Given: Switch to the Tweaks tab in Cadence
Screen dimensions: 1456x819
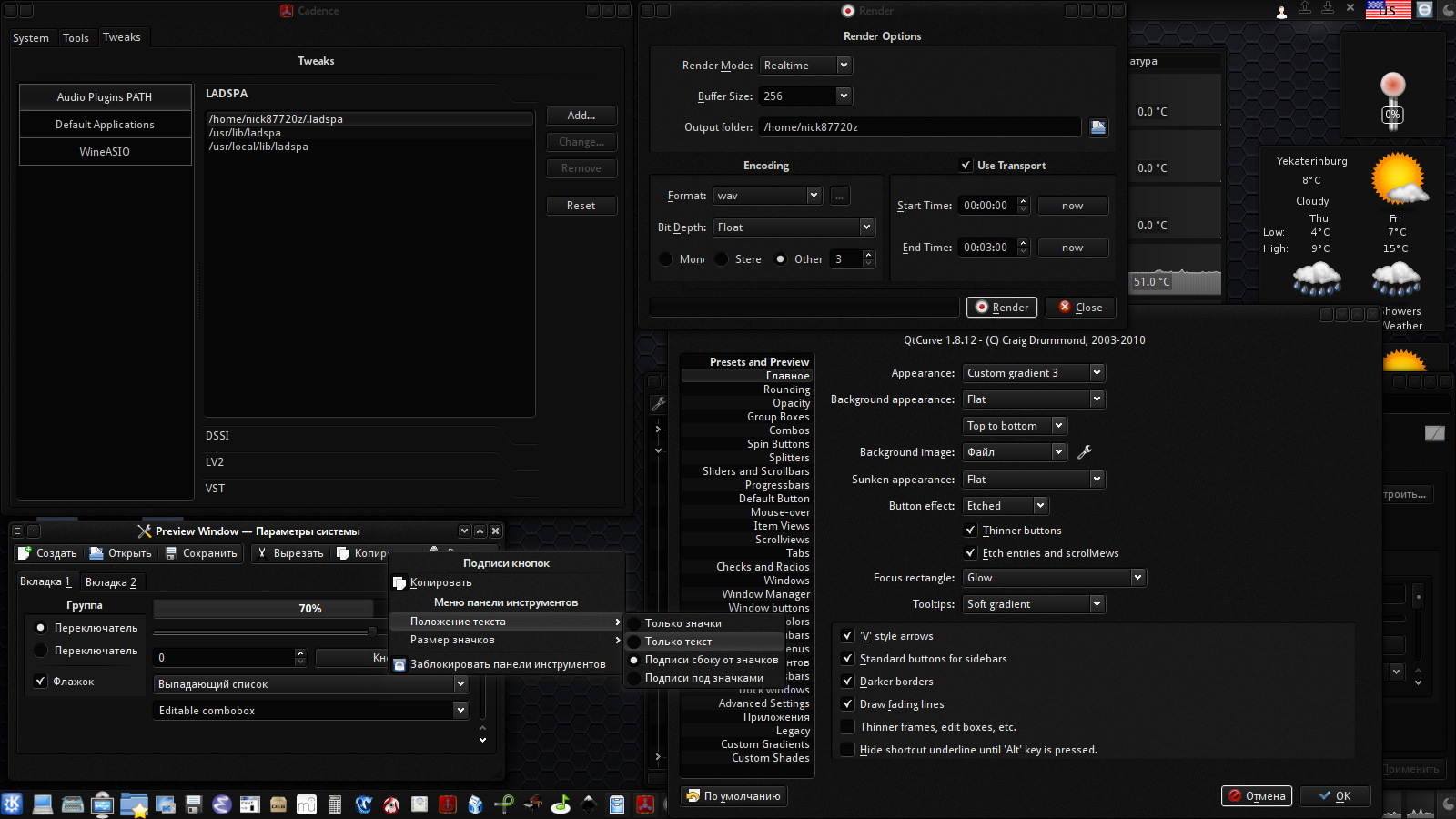Looking at the screenshot, I should [x=122, y=37].
